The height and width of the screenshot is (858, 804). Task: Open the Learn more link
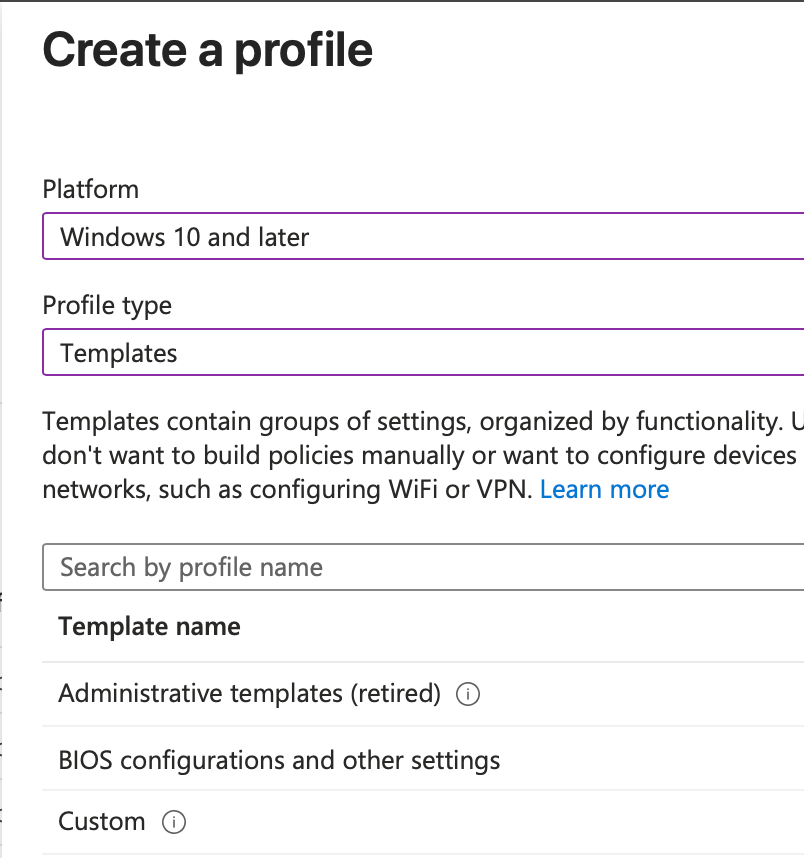[x=604, y=489]
